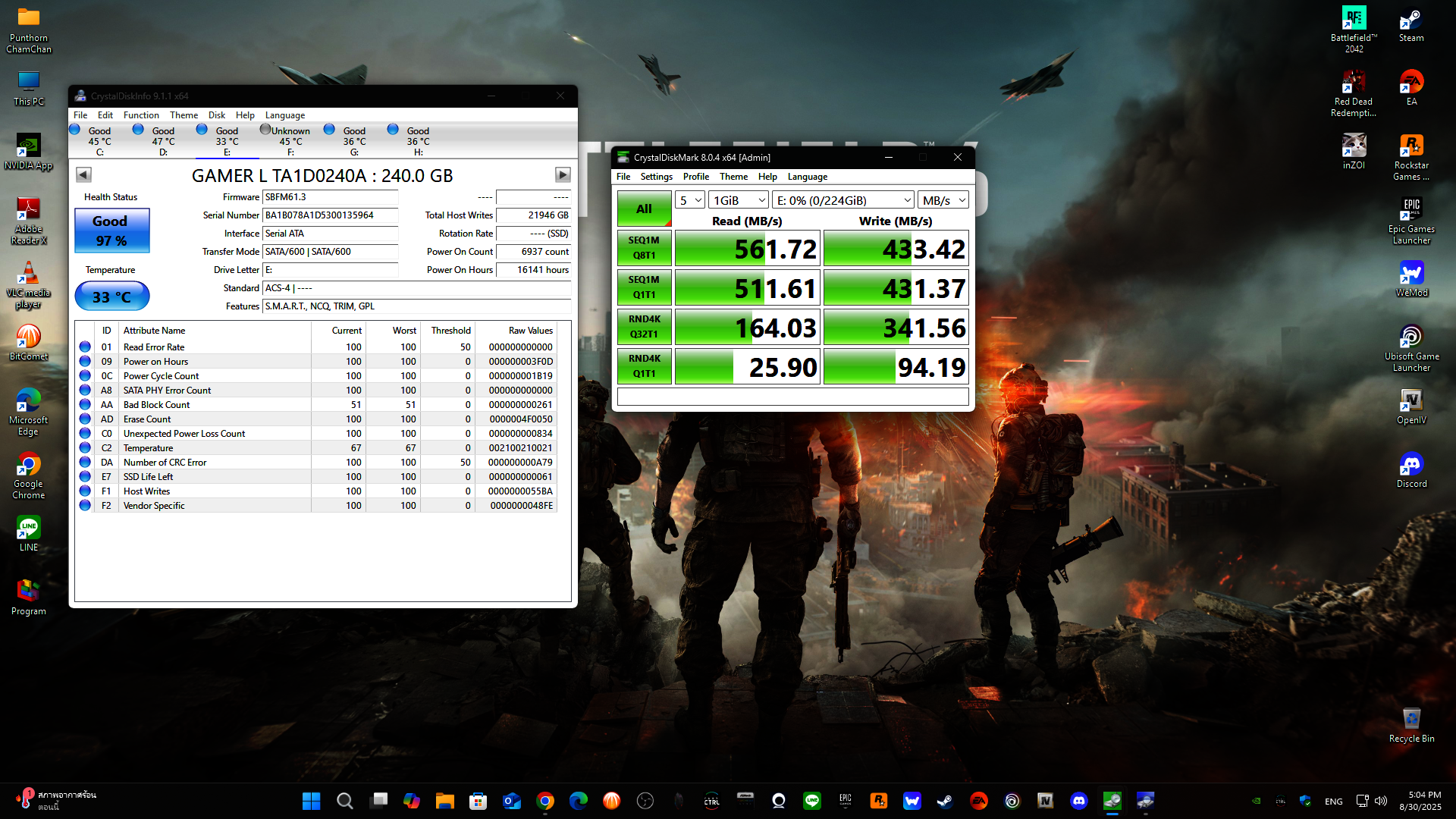Select the Unknown F: disk tab

coord(290,140)
